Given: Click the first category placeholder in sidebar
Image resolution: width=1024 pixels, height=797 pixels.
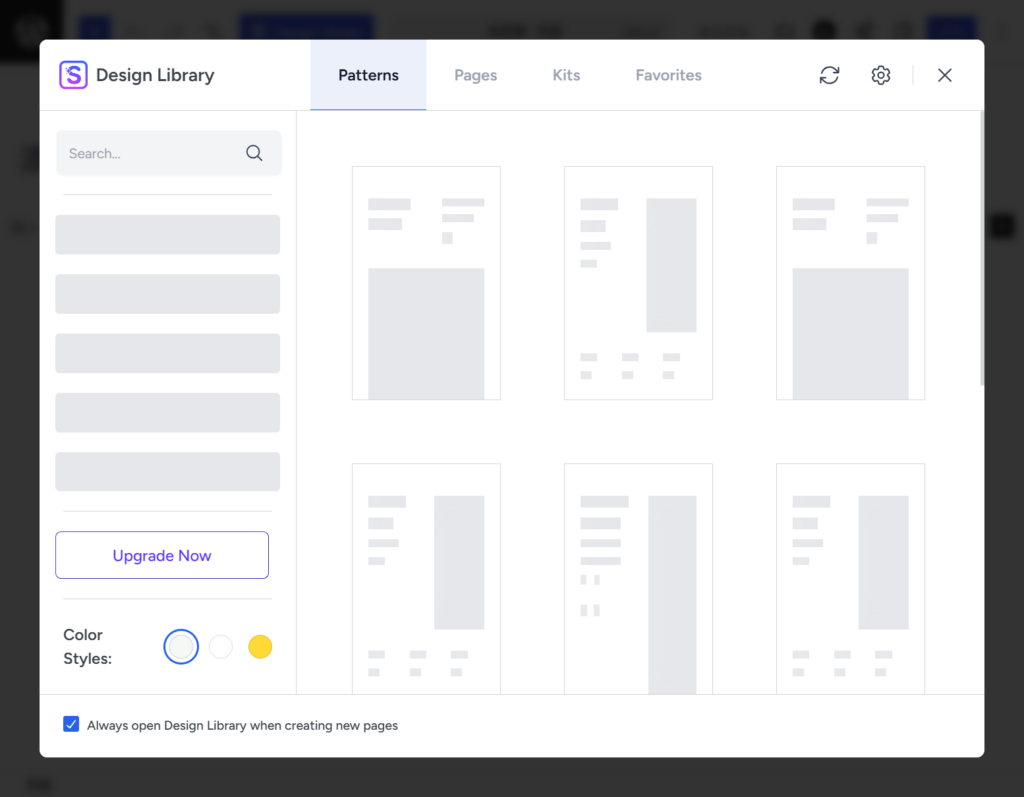Looking at the screenshot, I should [168, 235].
